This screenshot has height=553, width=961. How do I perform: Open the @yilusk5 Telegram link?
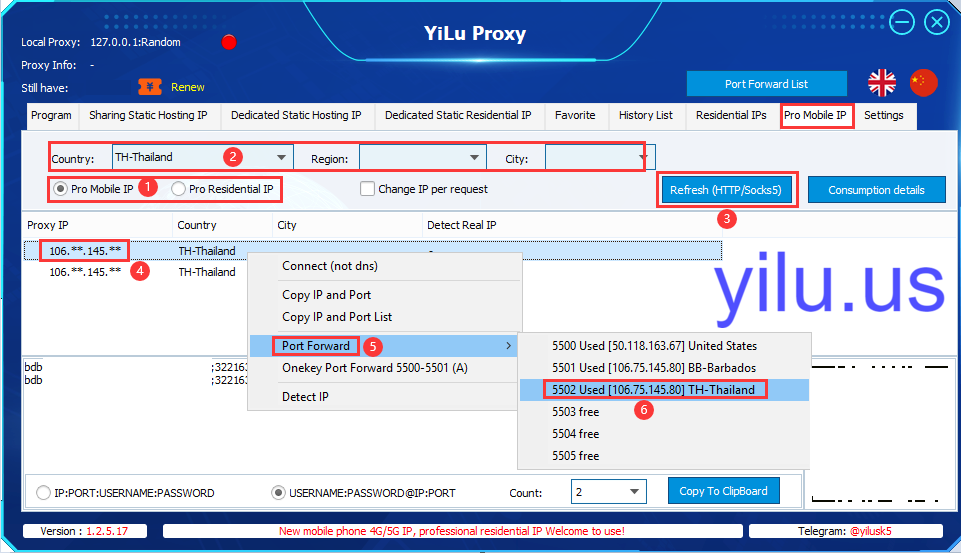click(x=871, y=531)
